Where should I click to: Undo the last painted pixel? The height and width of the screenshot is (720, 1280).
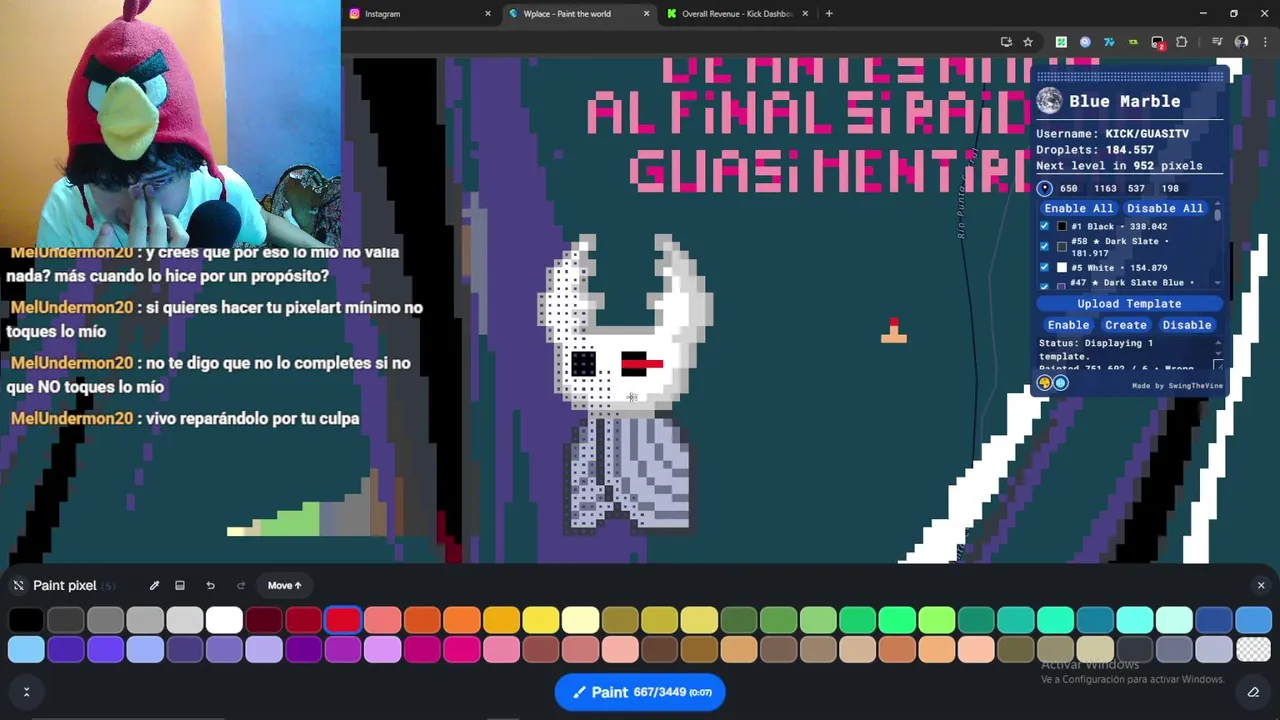[x=210, y=586]
